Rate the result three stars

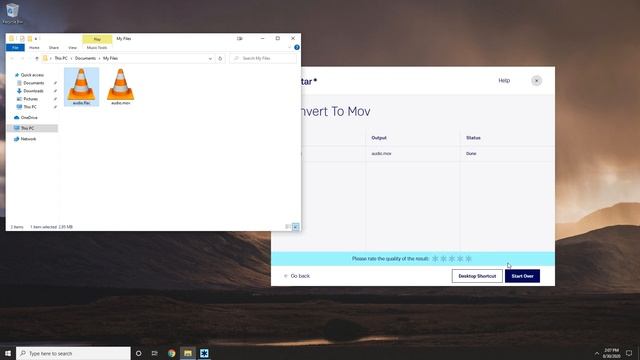click(x=452, y=259)
